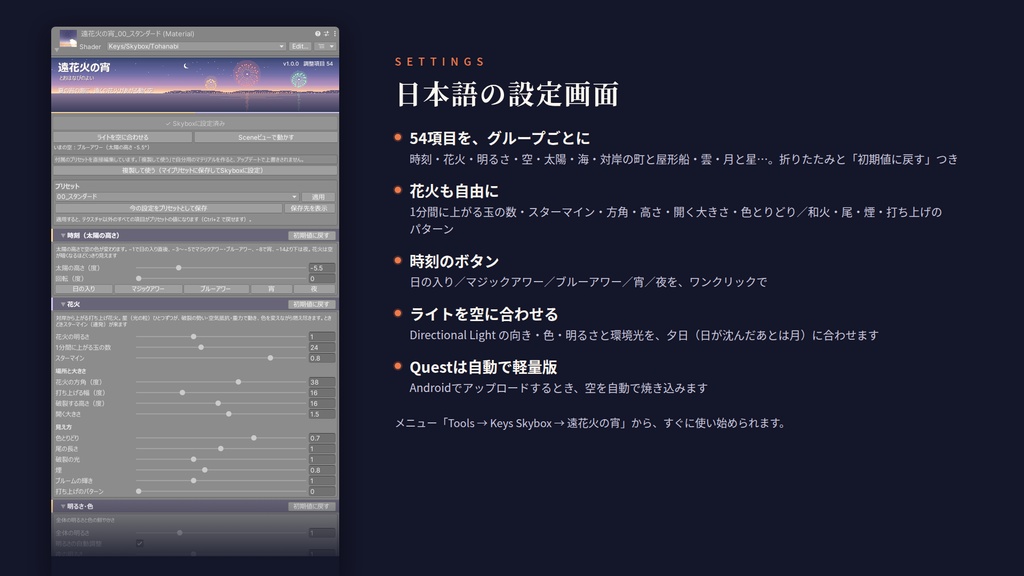This screenshot has height=576, width=1024.
Task: Click the 花火の明るさ slider
Action: click(221, 336)
